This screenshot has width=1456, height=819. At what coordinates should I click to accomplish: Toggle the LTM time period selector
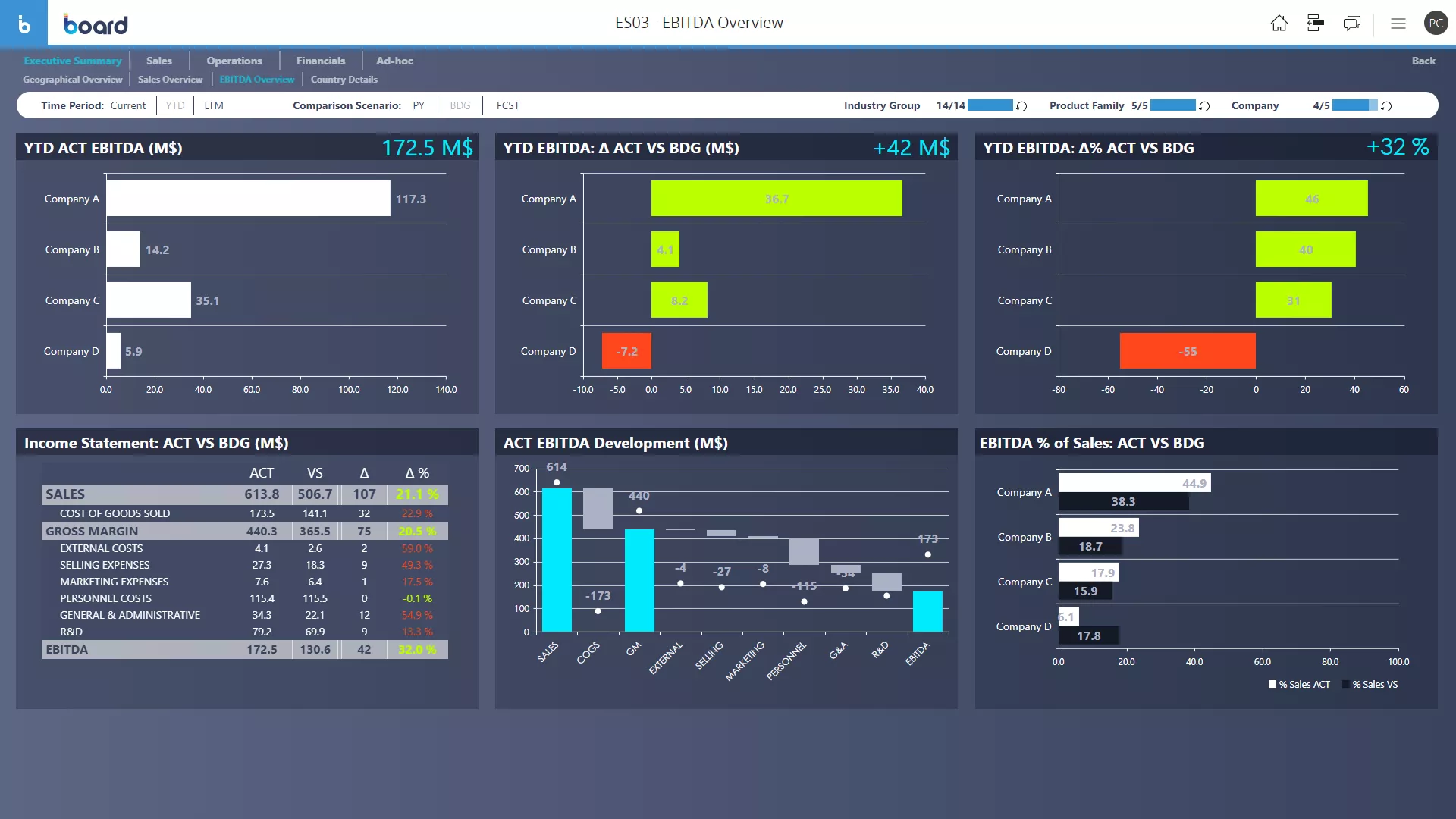213,105
